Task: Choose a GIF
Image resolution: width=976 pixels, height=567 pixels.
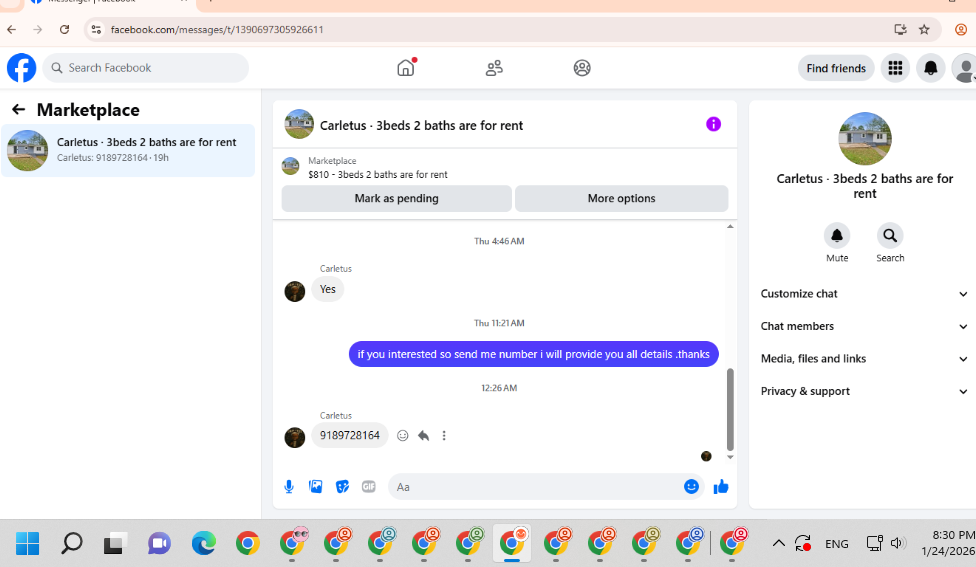Action: (x=368, y=487)
